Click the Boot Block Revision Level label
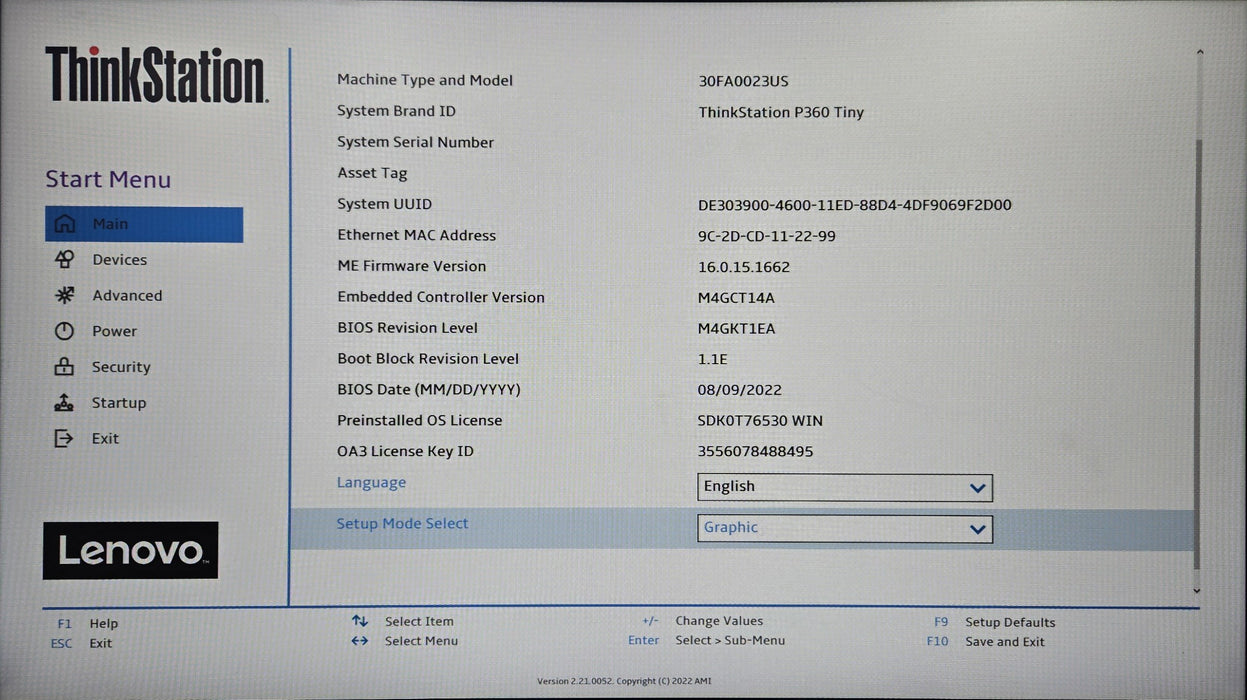This screenshot has height=700, width=1247. click(428, 359)
